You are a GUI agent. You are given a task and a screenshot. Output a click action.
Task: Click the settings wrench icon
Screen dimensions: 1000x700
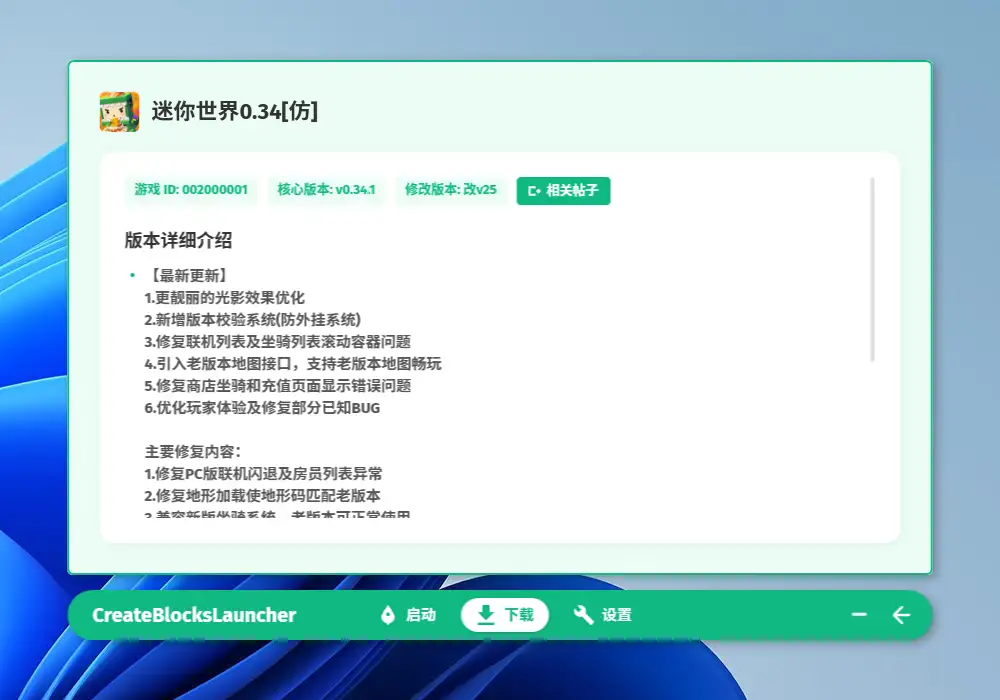(x=583, y=615)
